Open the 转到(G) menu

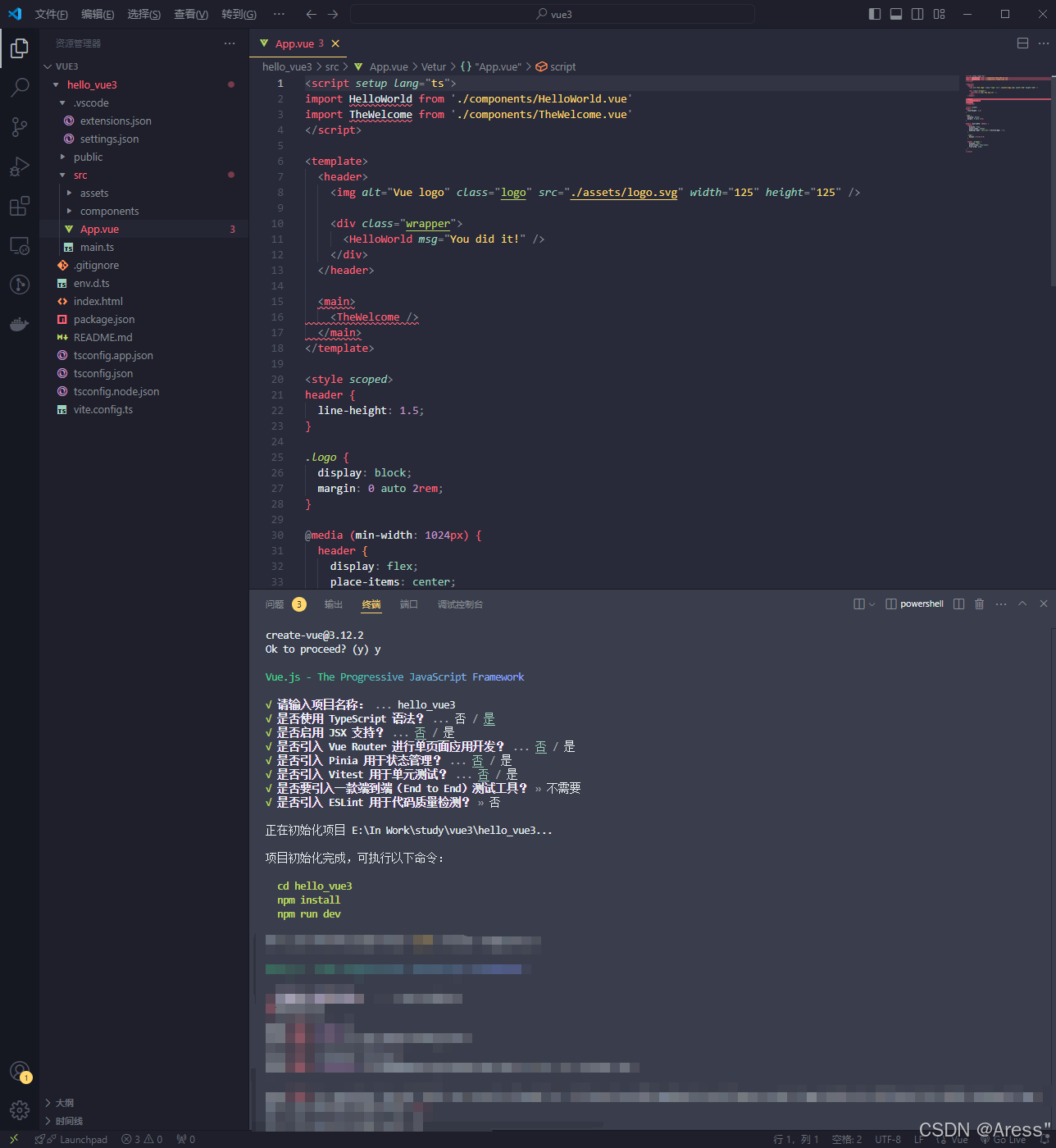239,14
